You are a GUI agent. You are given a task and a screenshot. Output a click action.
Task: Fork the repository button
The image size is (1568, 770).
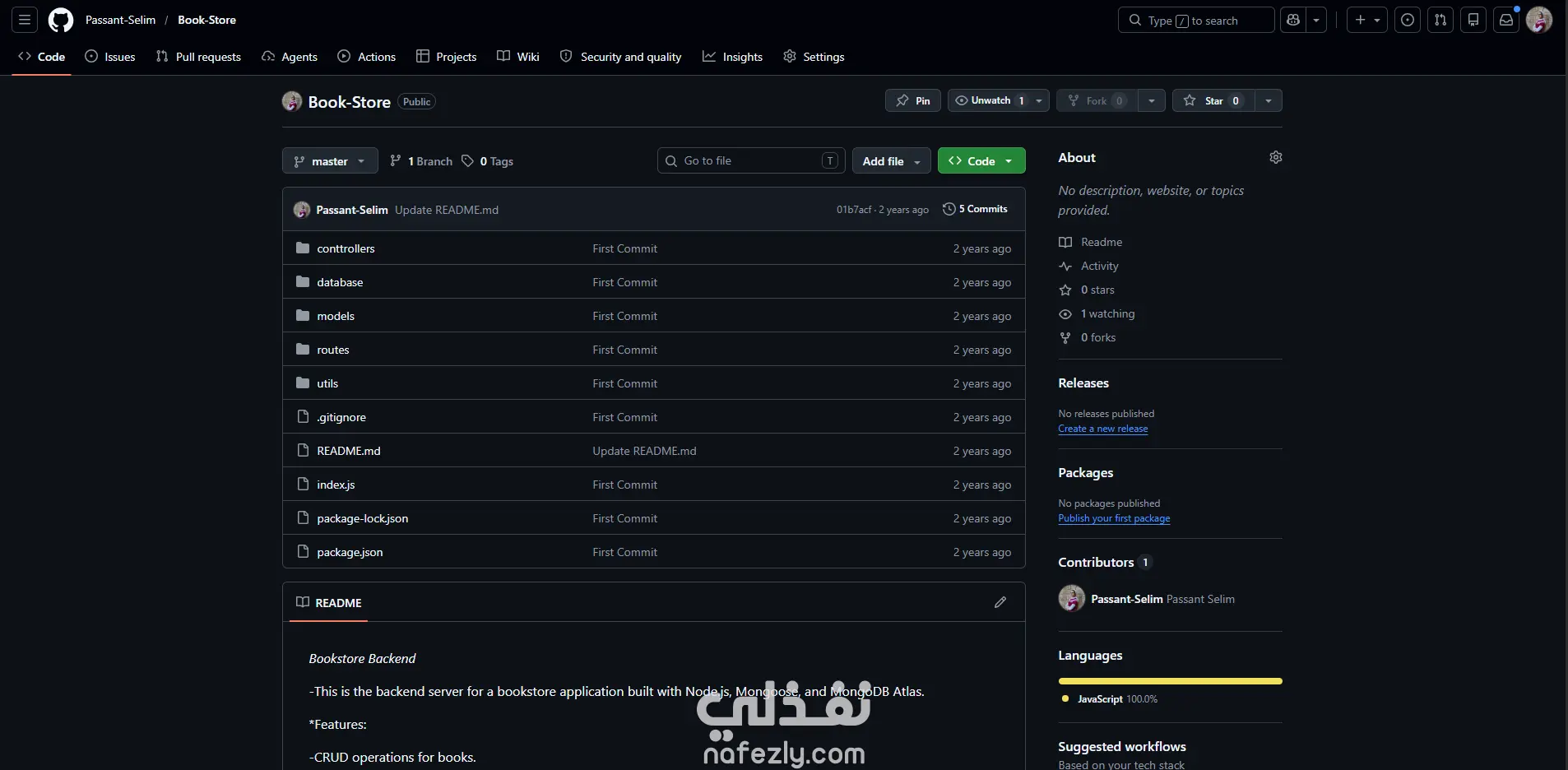[x=1097, y=100]
